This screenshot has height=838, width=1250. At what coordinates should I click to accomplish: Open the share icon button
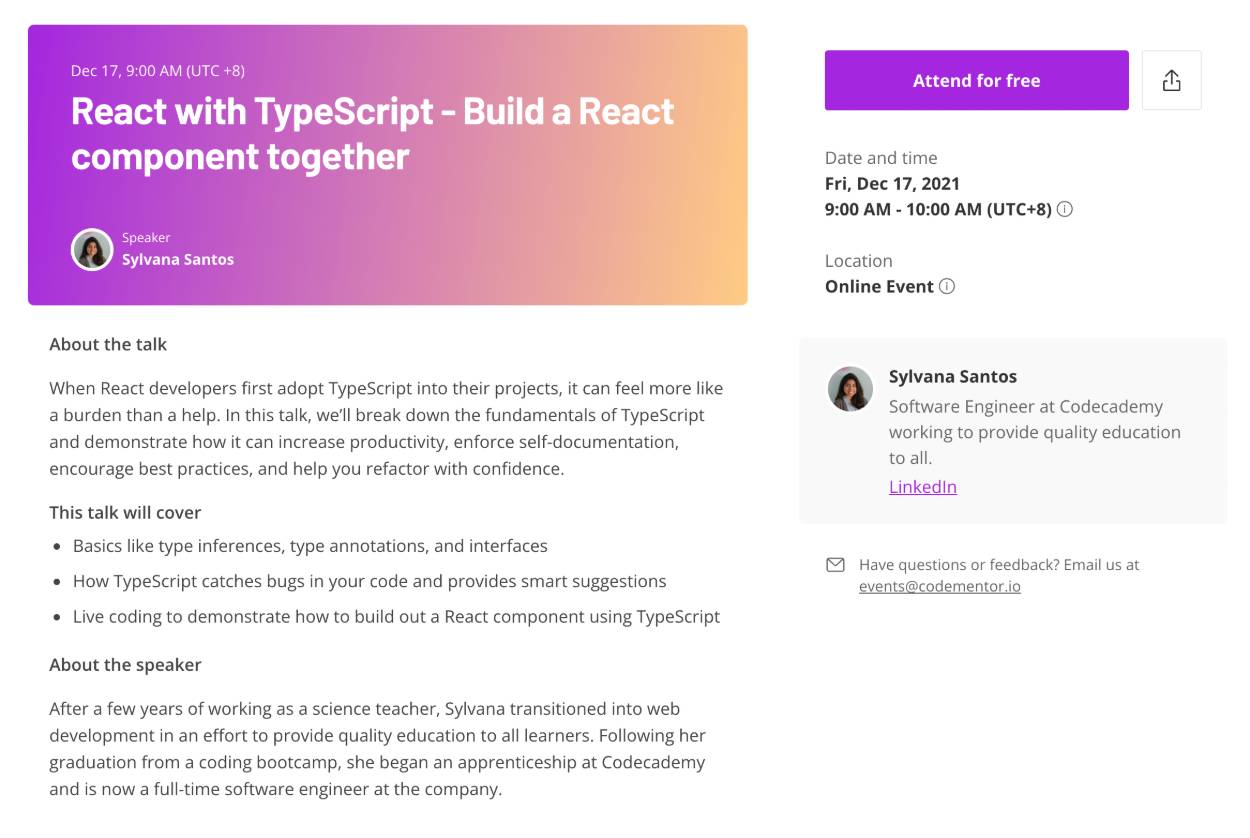pos(1172,80)
